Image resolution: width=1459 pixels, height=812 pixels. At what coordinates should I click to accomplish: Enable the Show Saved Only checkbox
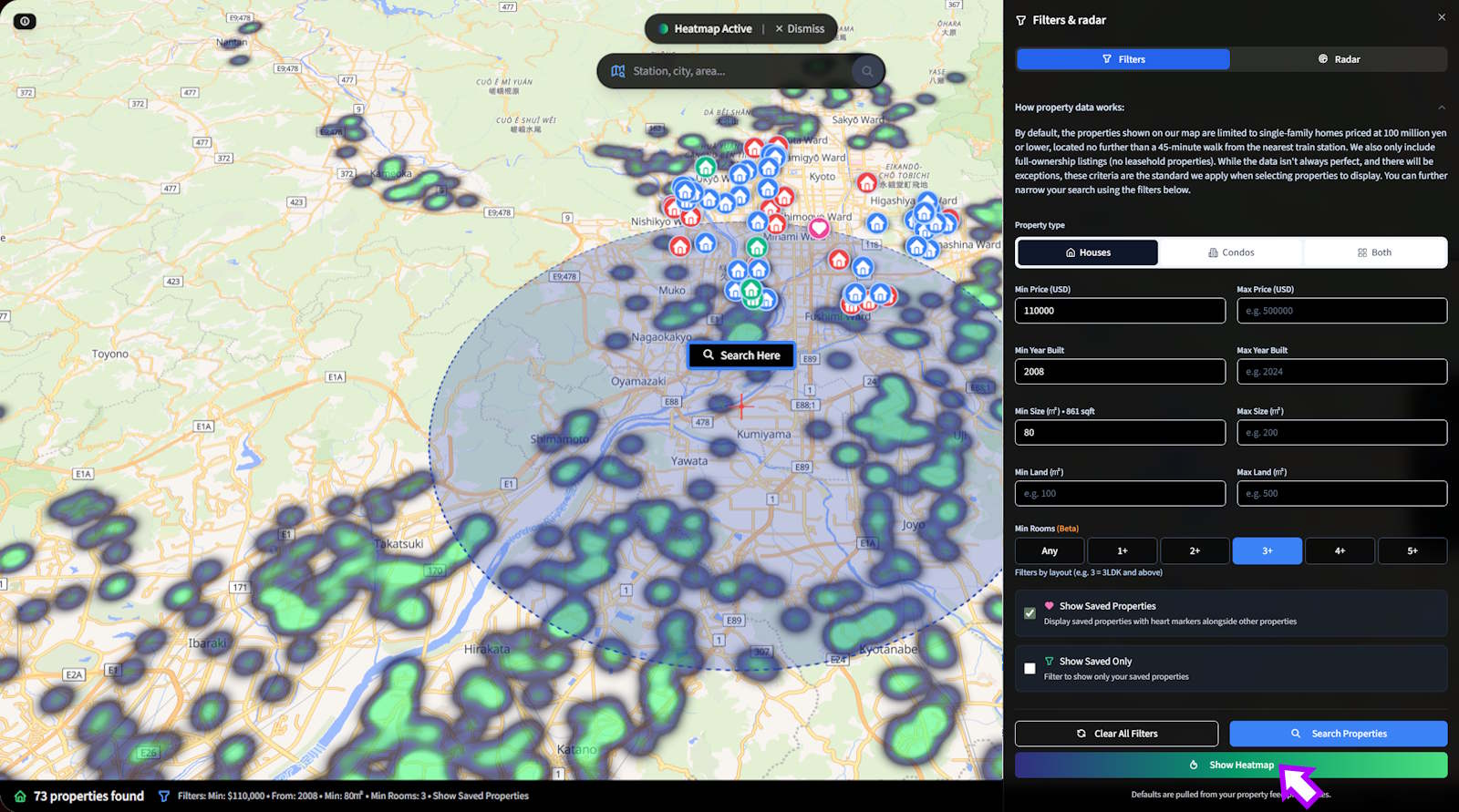(1030, 669)
